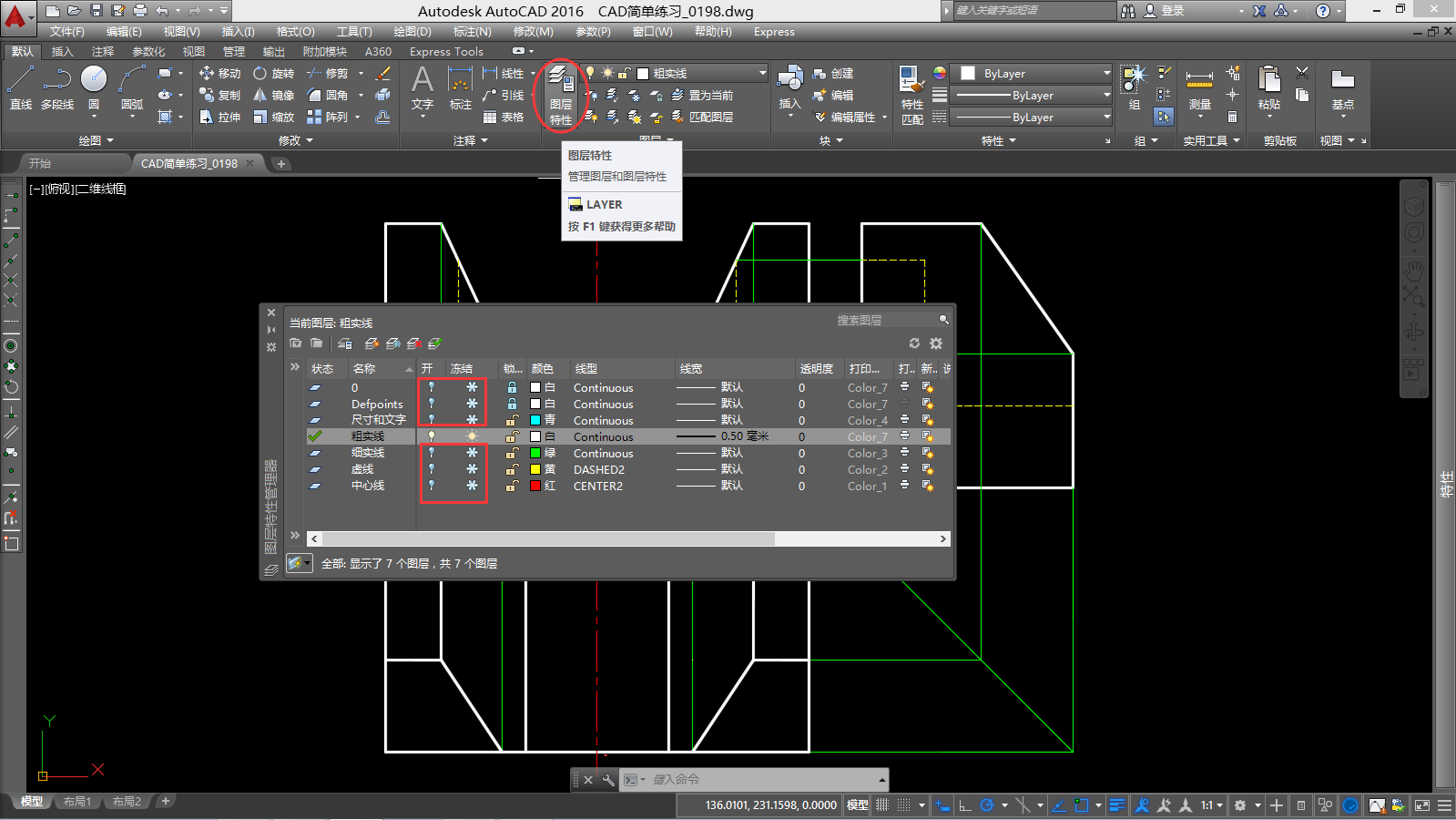Click the 登录 sign-in button
Viewport: 1456px width, 820px height.
click(1165, 11)
